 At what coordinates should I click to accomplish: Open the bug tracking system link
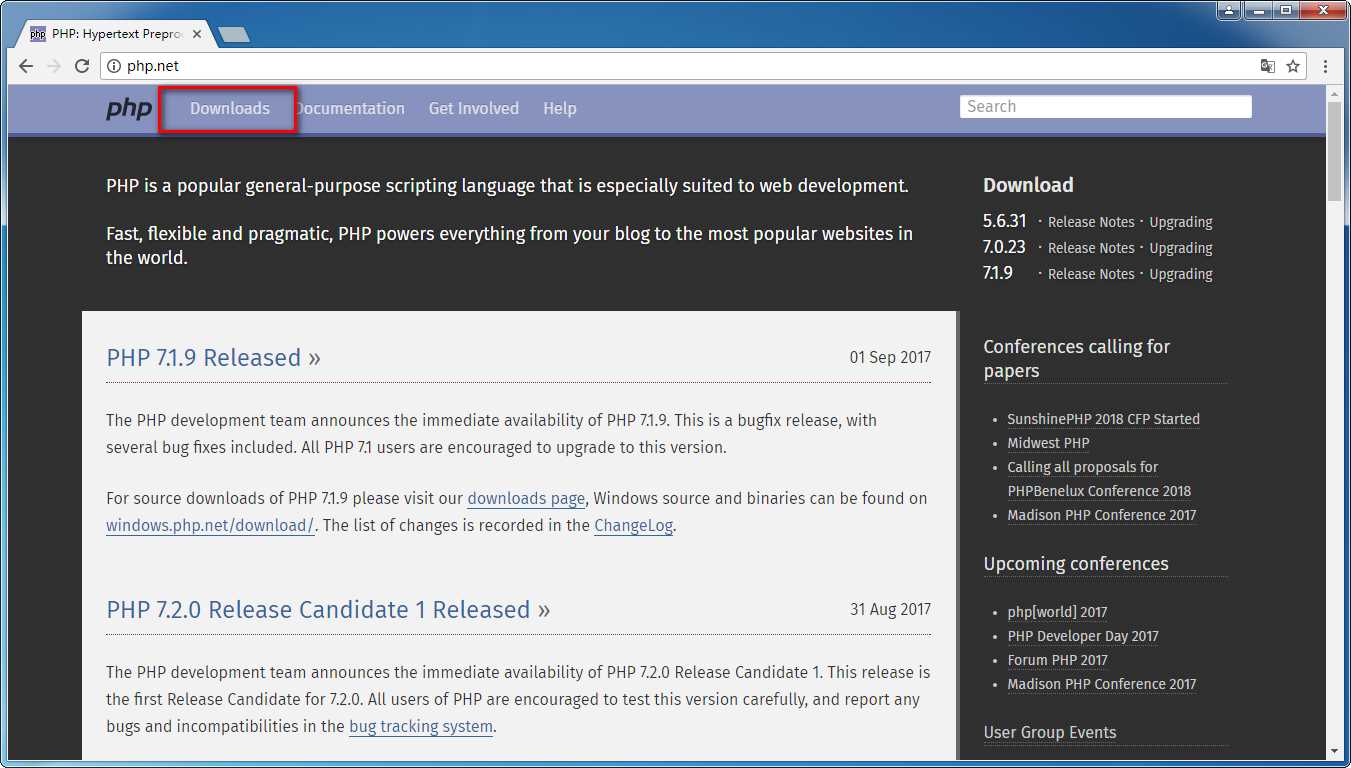(421, 727)
